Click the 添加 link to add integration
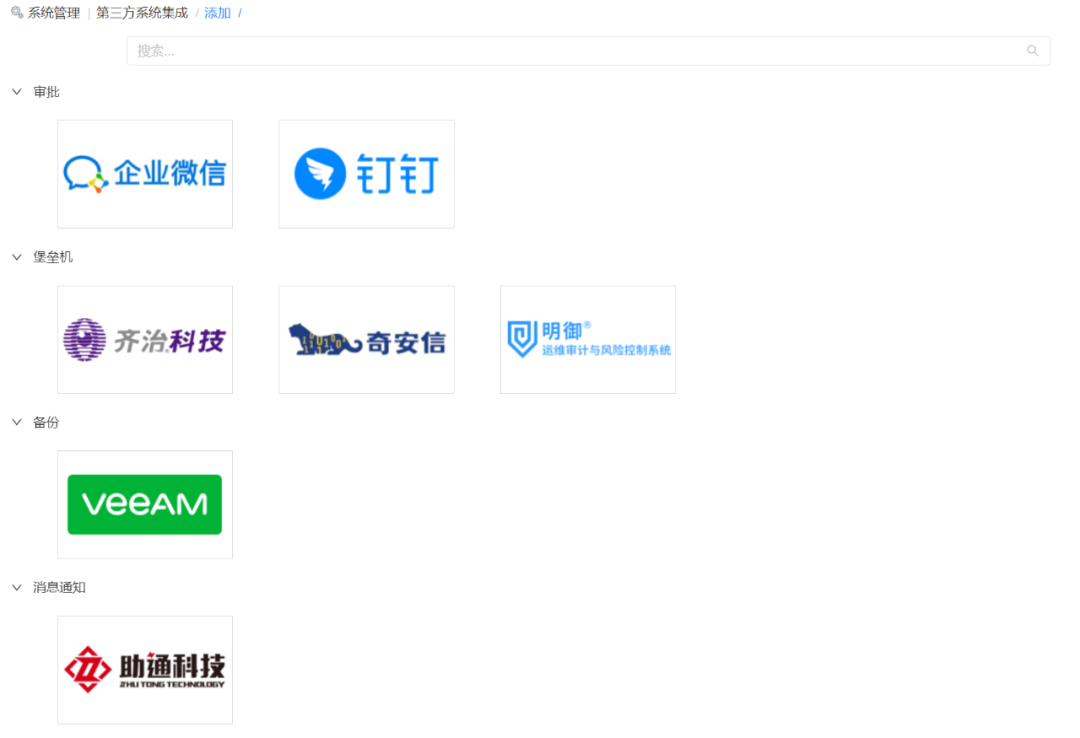The image size is (1080, 738). pyautogui.click(x=218, y=14)
